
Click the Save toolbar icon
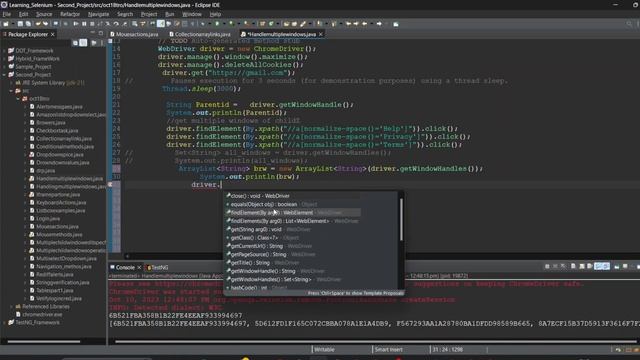20,24
